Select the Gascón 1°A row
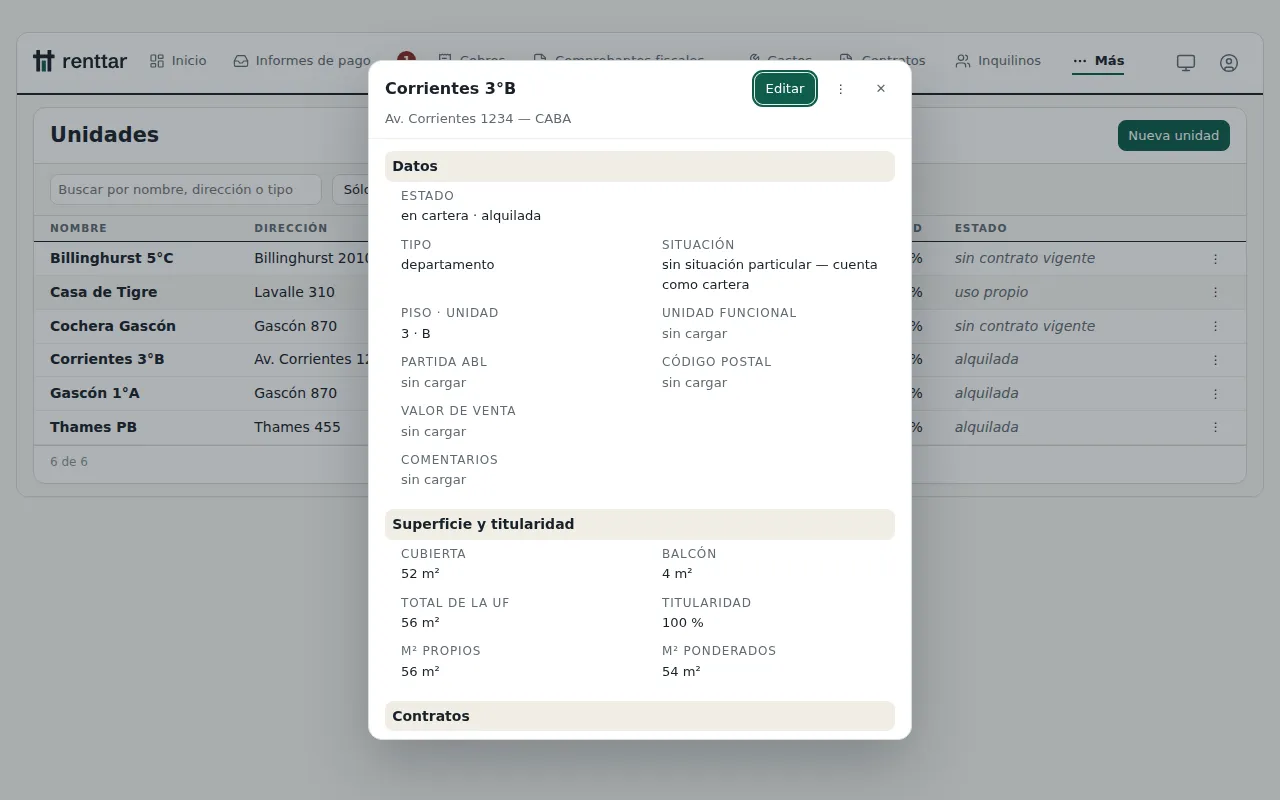The height and width of the screenshot is (800, 1280). 640,394
